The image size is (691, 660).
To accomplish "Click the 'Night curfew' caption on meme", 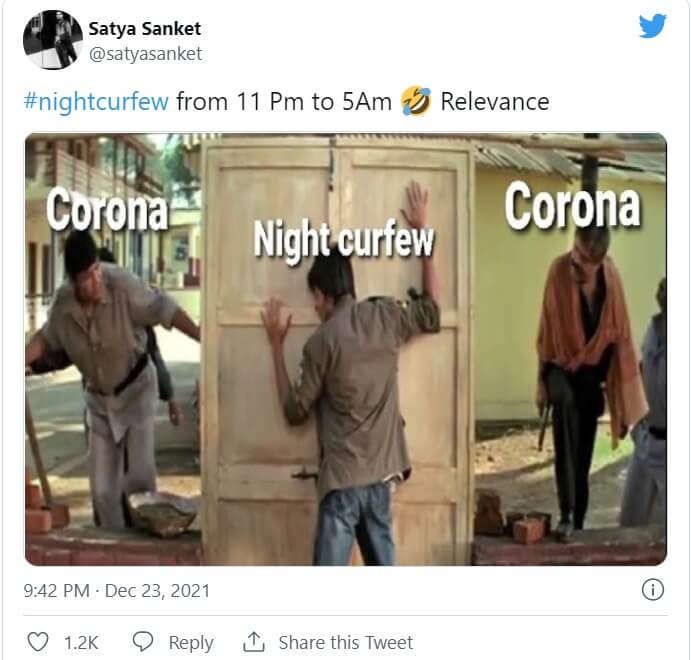I will 344,240.
